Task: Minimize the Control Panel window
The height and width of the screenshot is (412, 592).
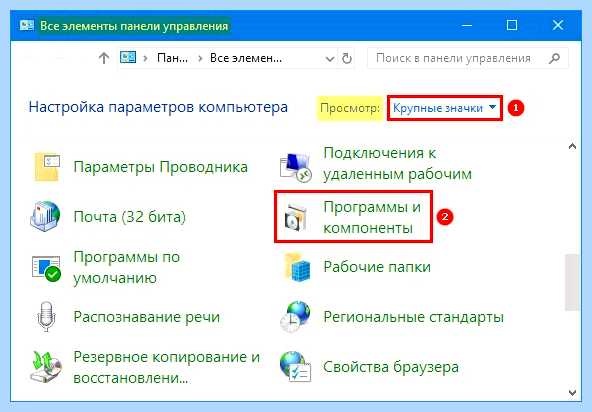Action: (x=467, y=25)
